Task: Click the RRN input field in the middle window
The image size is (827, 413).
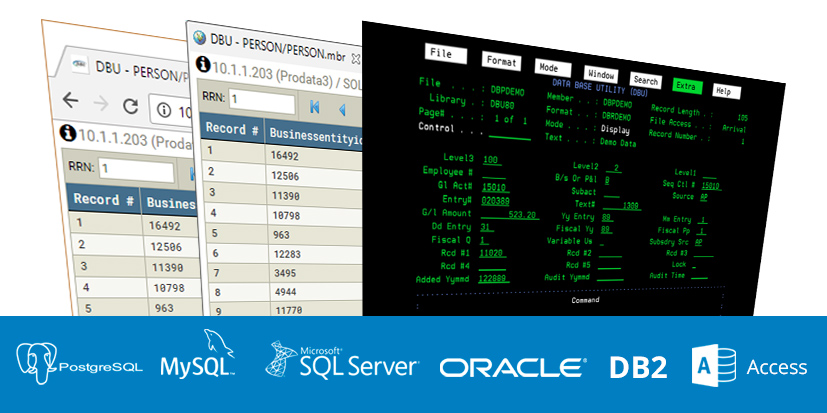Action: 262,103
